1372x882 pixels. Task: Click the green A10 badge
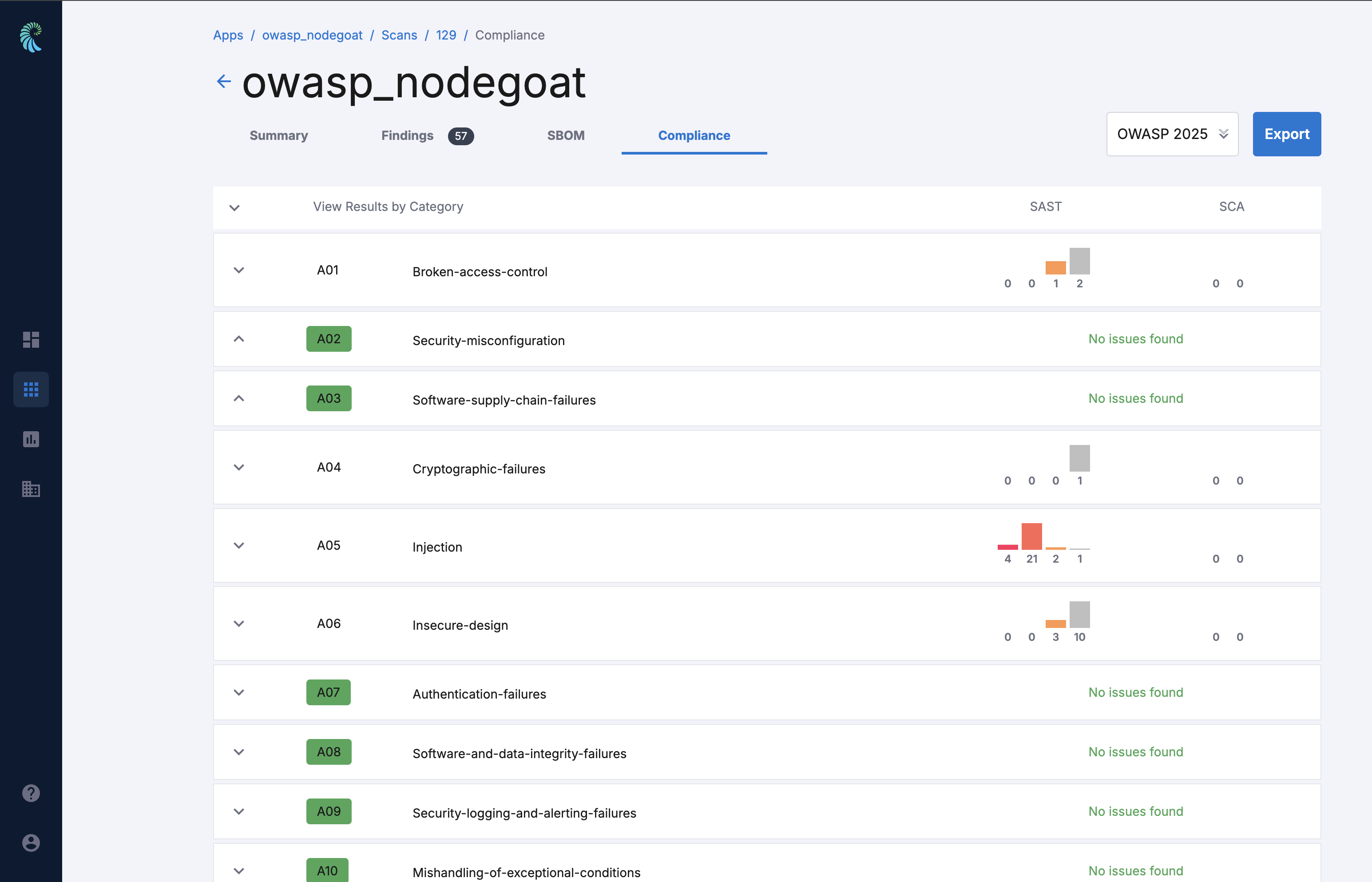(327, 870)
